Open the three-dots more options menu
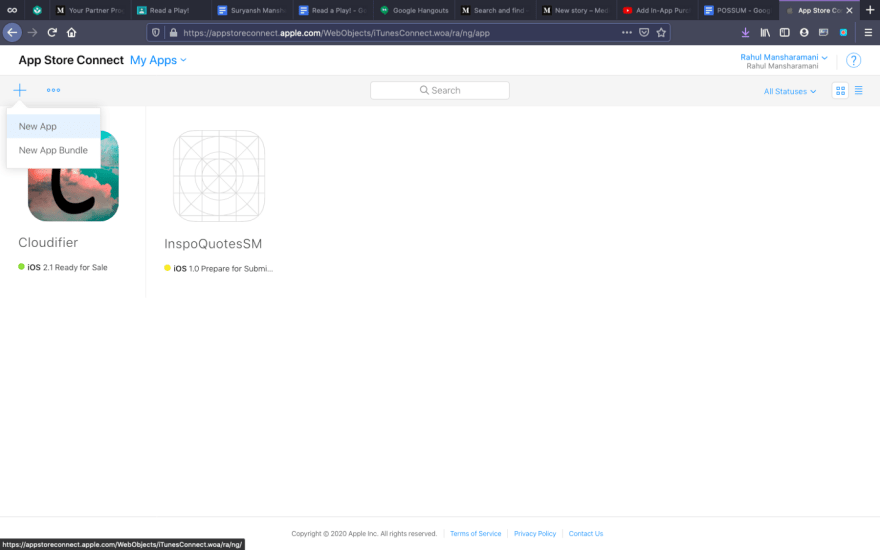The image size is (880, 550). click(53, 90)
